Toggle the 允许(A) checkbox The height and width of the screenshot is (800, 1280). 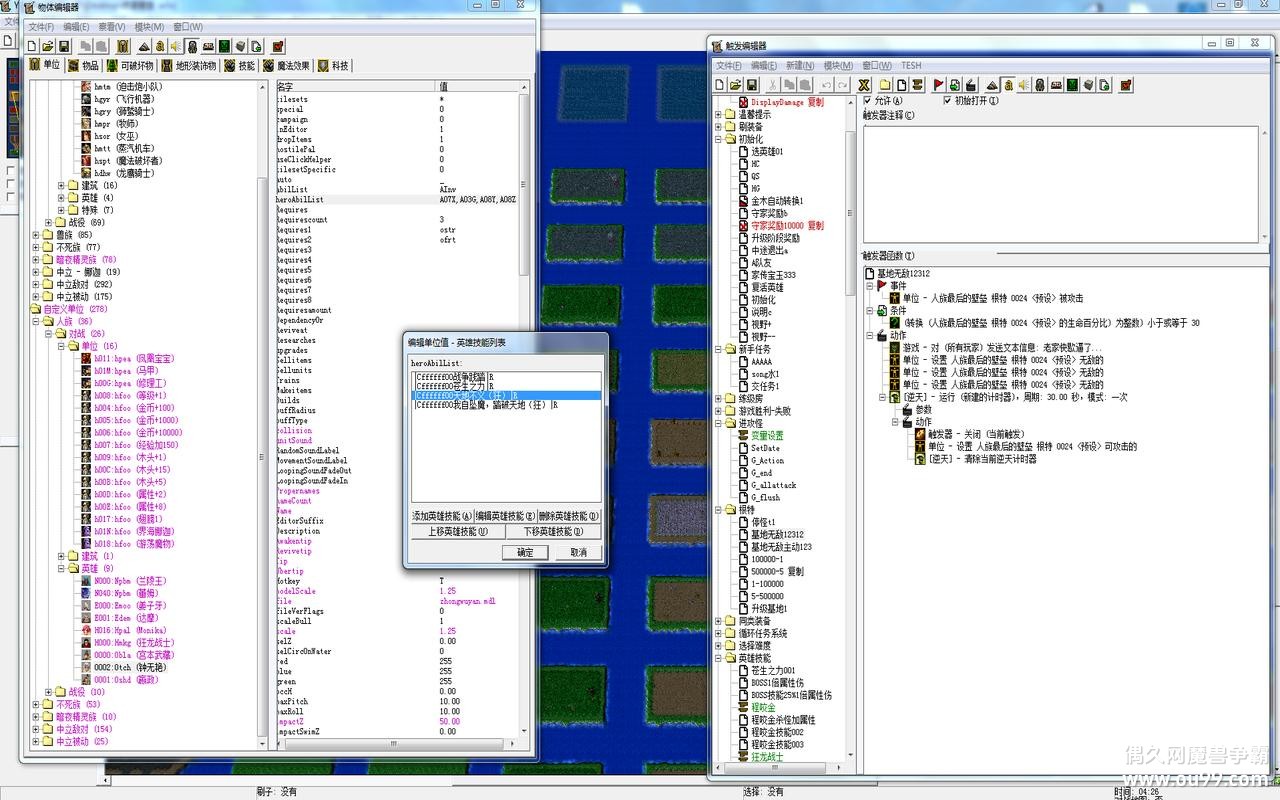pos(867,101)
